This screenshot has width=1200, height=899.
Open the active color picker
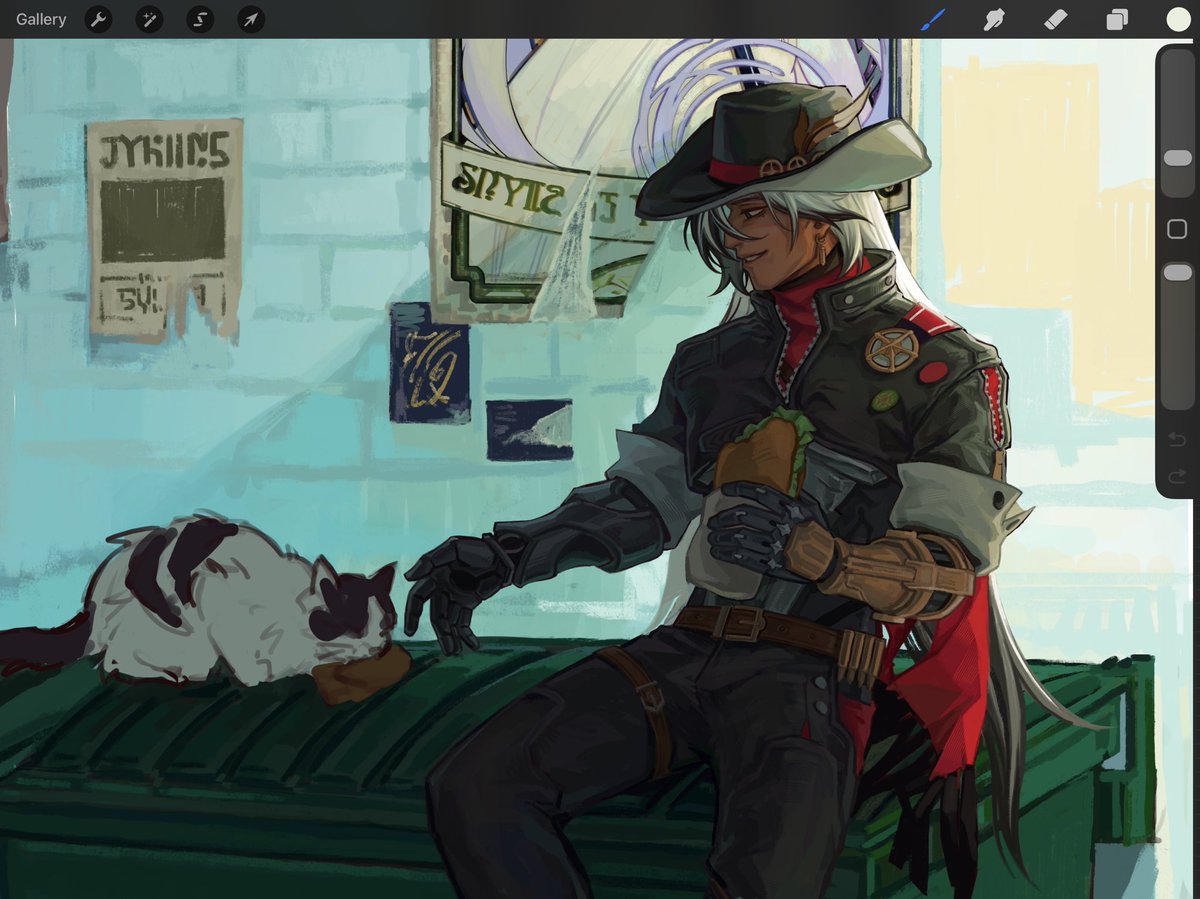[1178, 19]
